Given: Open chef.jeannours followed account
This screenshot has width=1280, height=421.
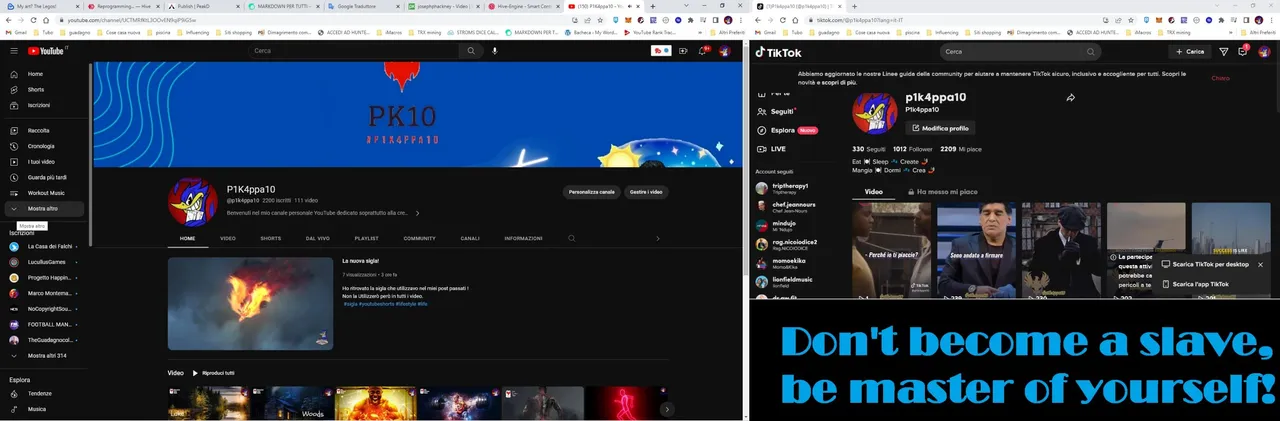Looking at the screenshot, I should pyautogui.click(x=788, y=207).
